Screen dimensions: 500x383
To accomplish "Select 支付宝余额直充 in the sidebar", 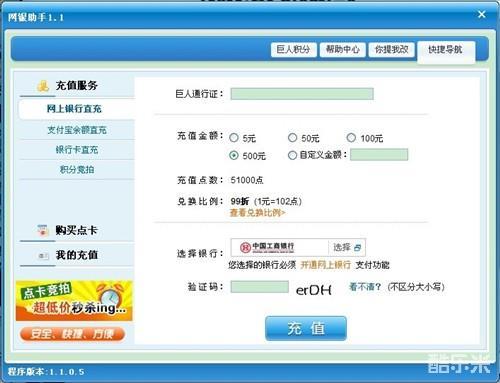I will click(x=77, y=130).
